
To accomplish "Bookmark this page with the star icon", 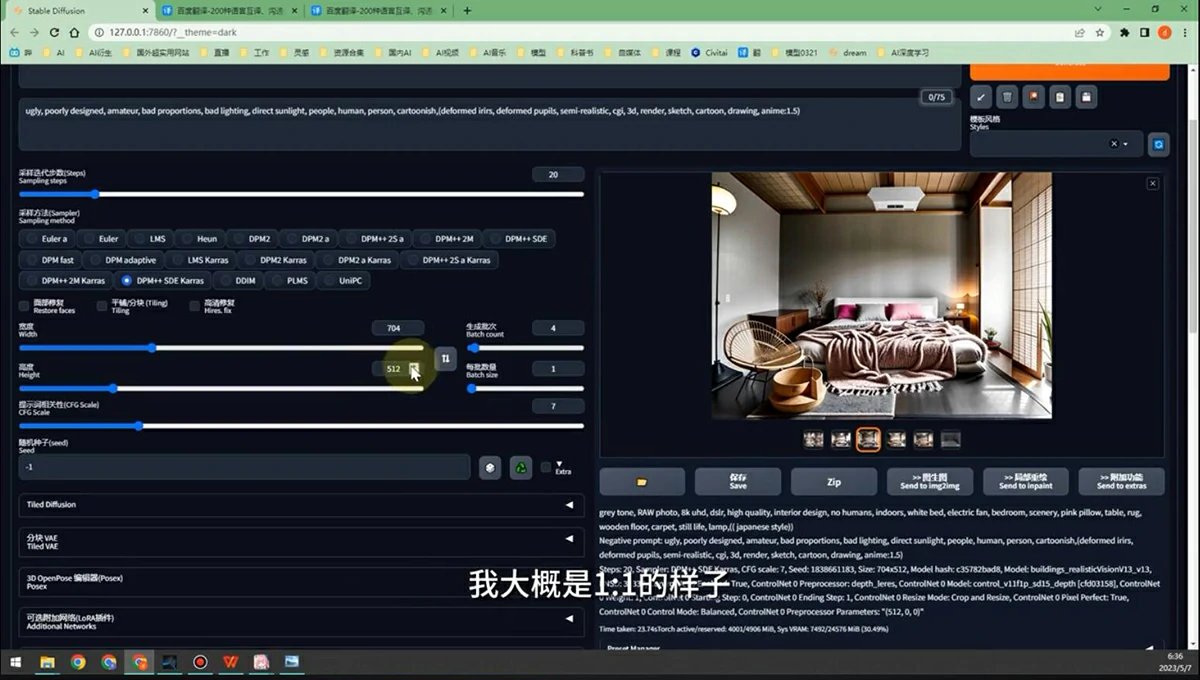I will pyautogui.click(x=1100, y=32).
